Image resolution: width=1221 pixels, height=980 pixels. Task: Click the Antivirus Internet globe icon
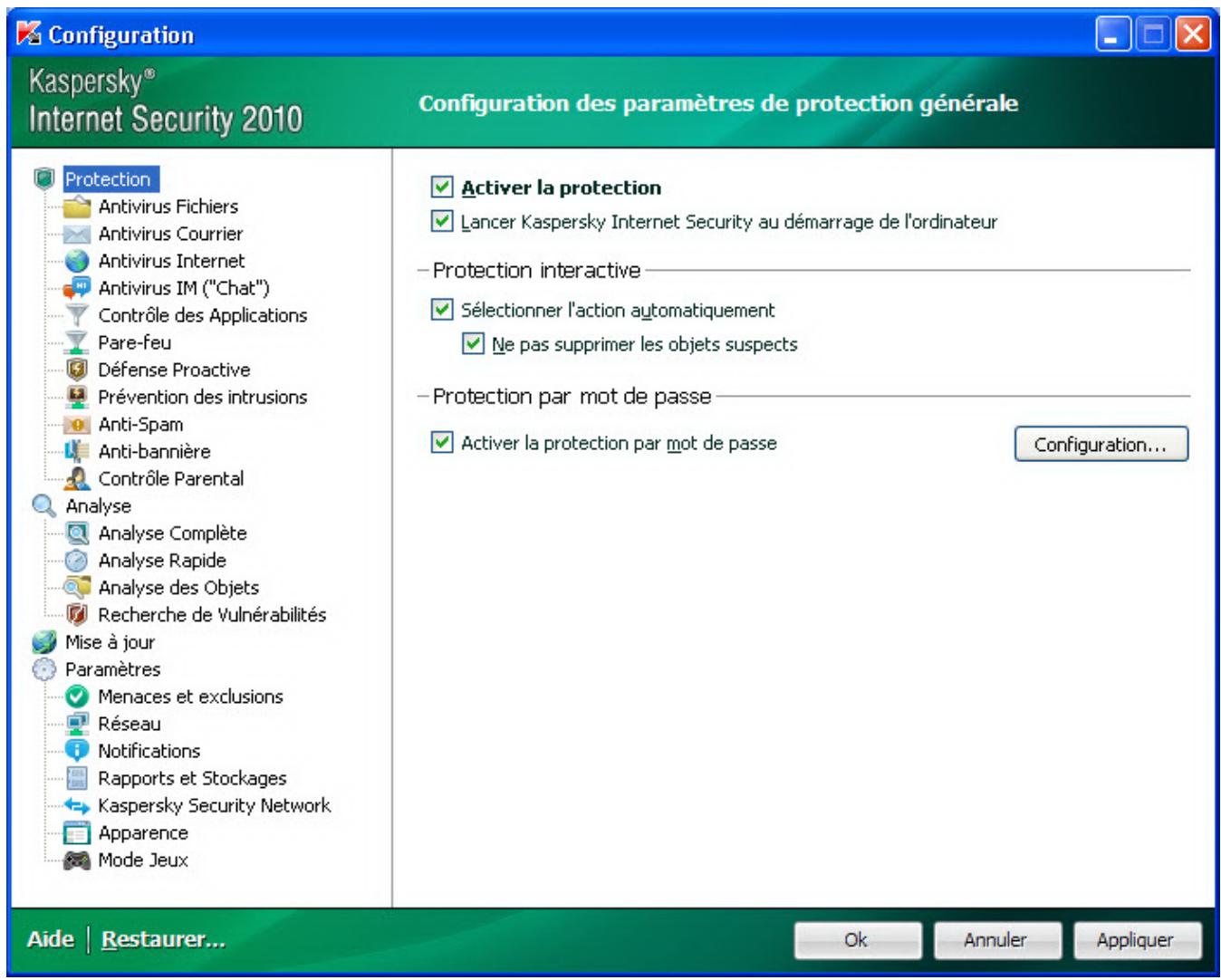pyautogui.click(x=77, y=261)
